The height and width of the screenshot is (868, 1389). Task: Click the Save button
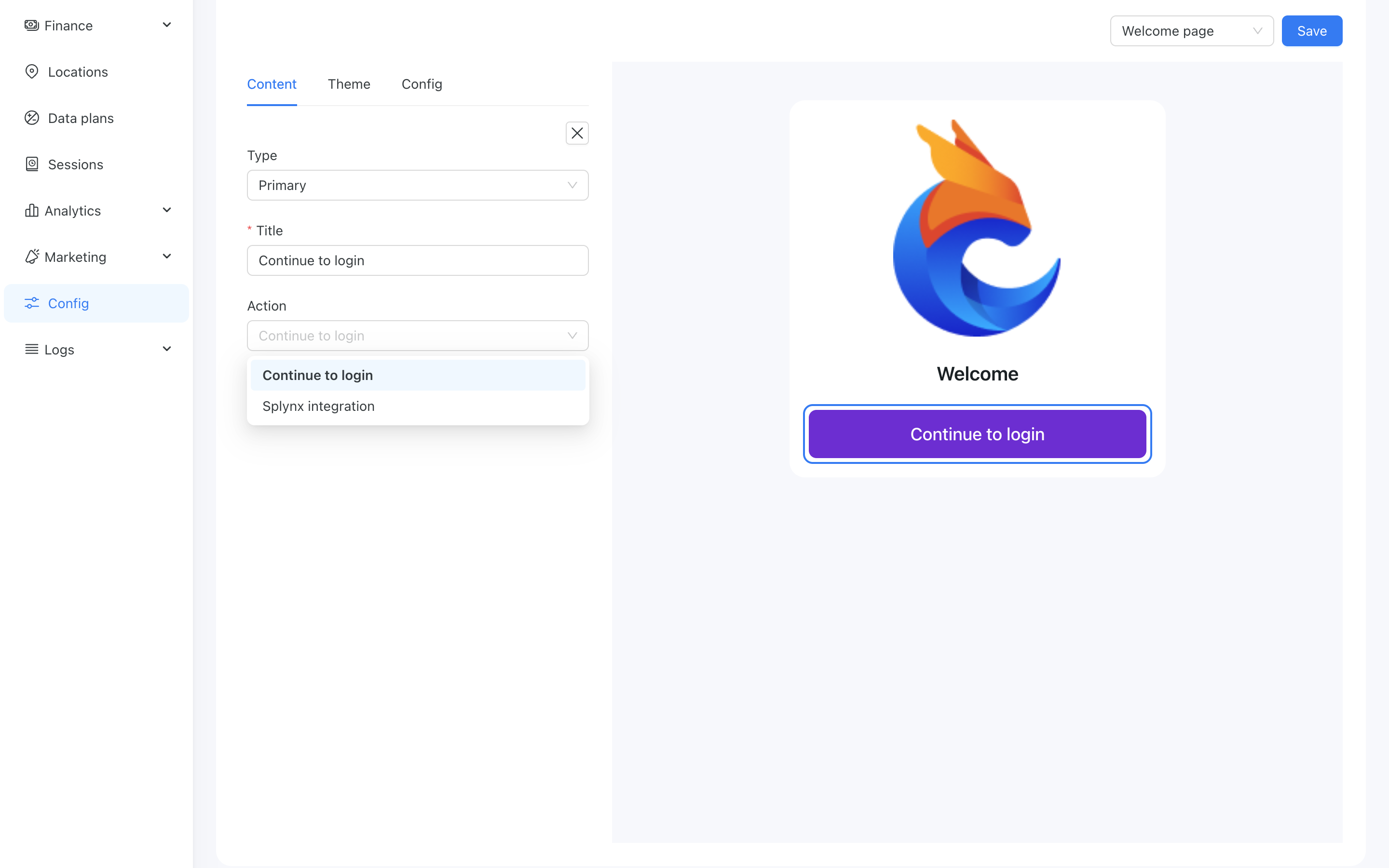pos(1311,31)
